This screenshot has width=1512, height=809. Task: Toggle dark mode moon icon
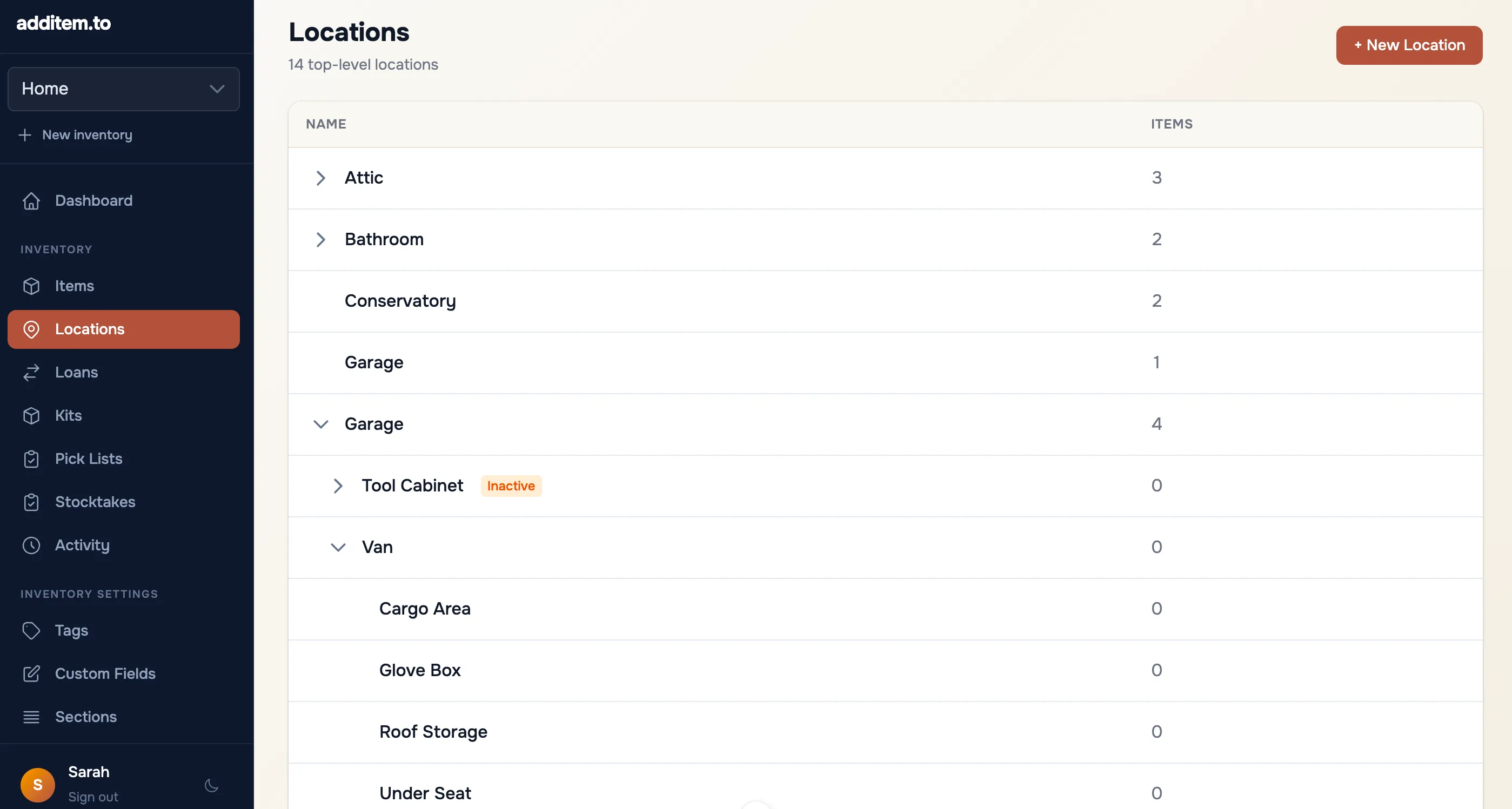tap(211, 785)
